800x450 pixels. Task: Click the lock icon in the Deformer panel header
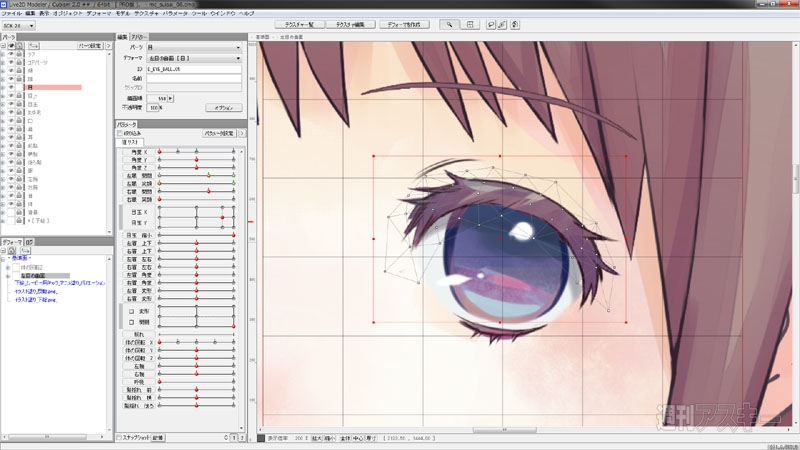tap(12, 251)
